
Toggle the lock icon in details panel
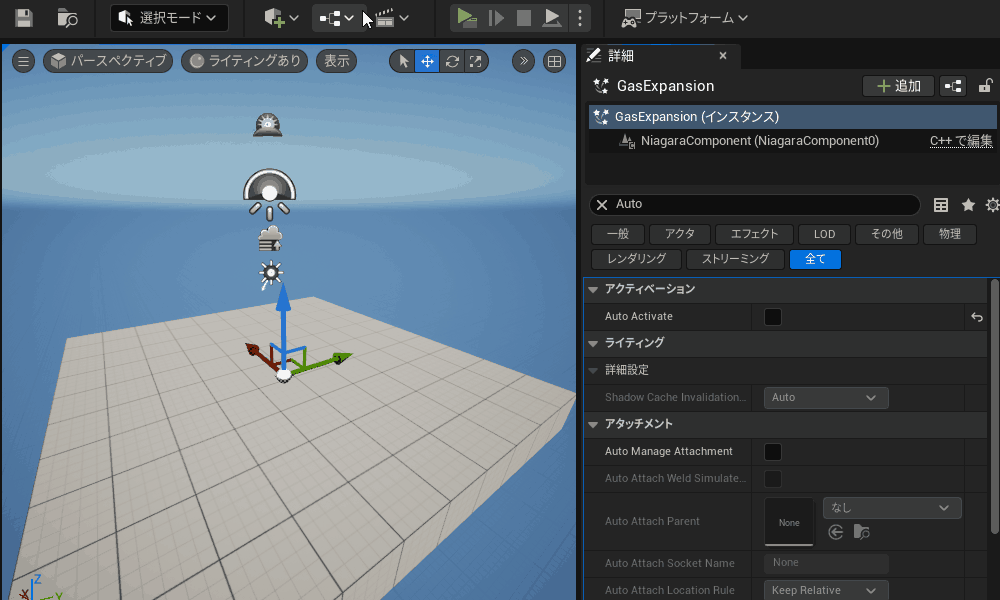point(985,86)
